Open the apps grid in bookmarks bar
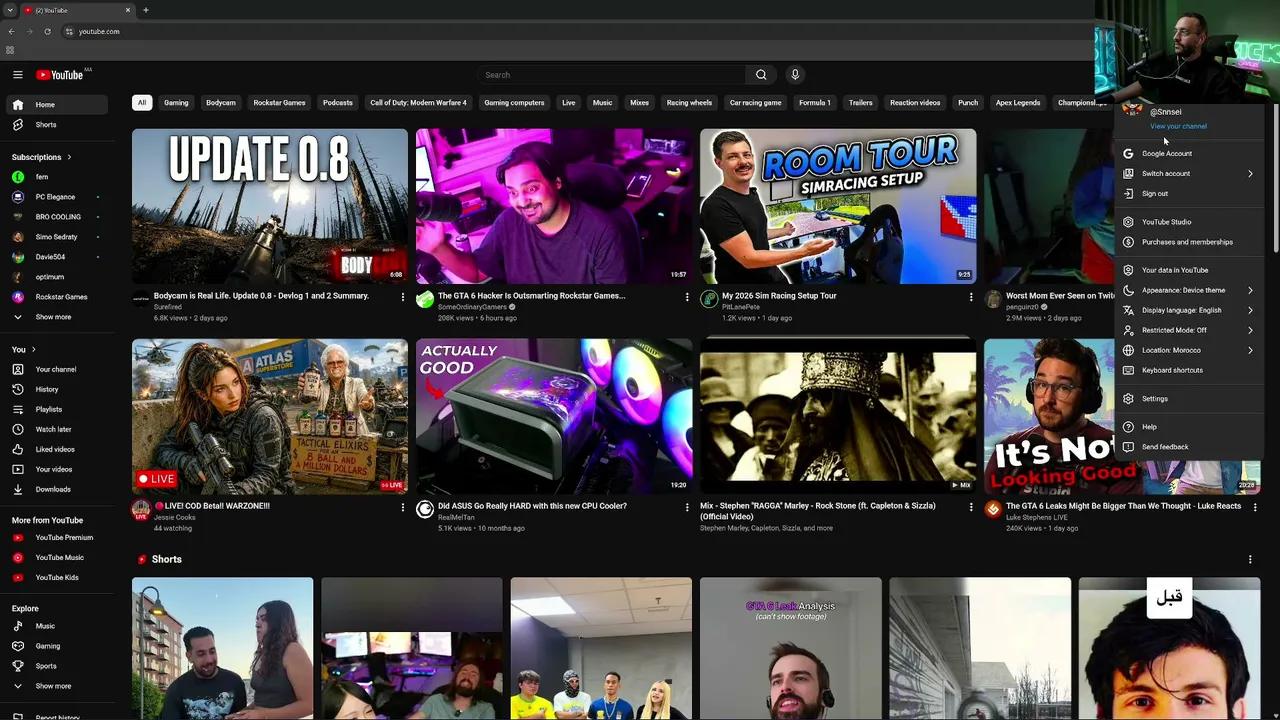This screenshot has height=720, width=1280. (10, 50)
